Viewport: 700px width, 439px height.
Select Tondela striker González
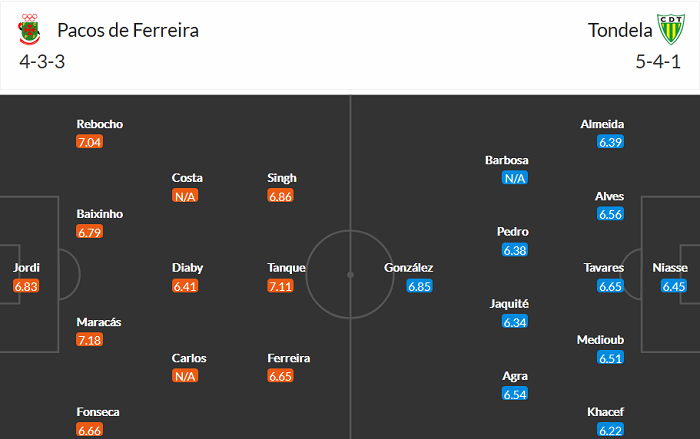(409, 268)
